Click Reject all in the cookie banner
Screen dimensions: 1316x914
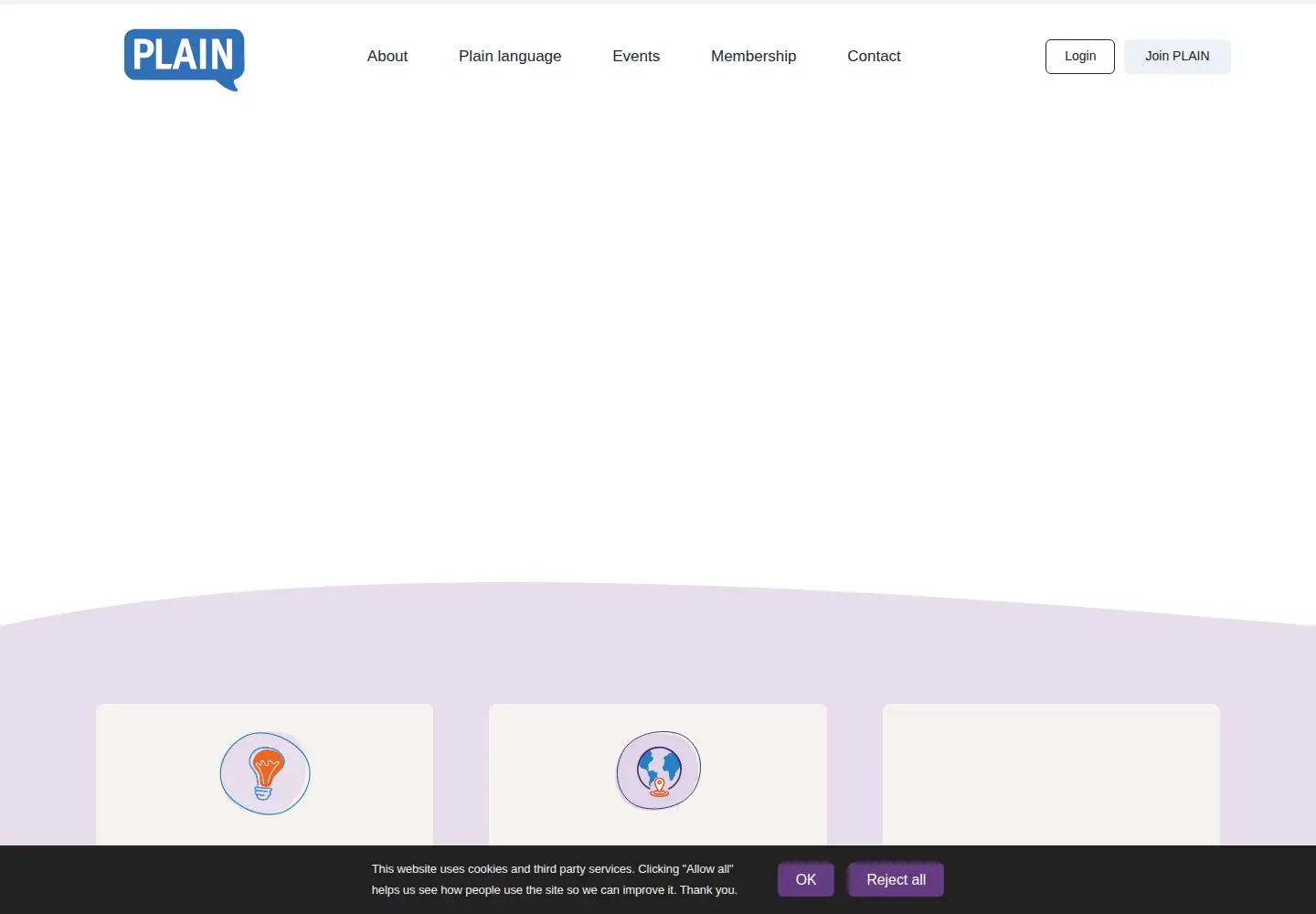[x=896, y=879]
